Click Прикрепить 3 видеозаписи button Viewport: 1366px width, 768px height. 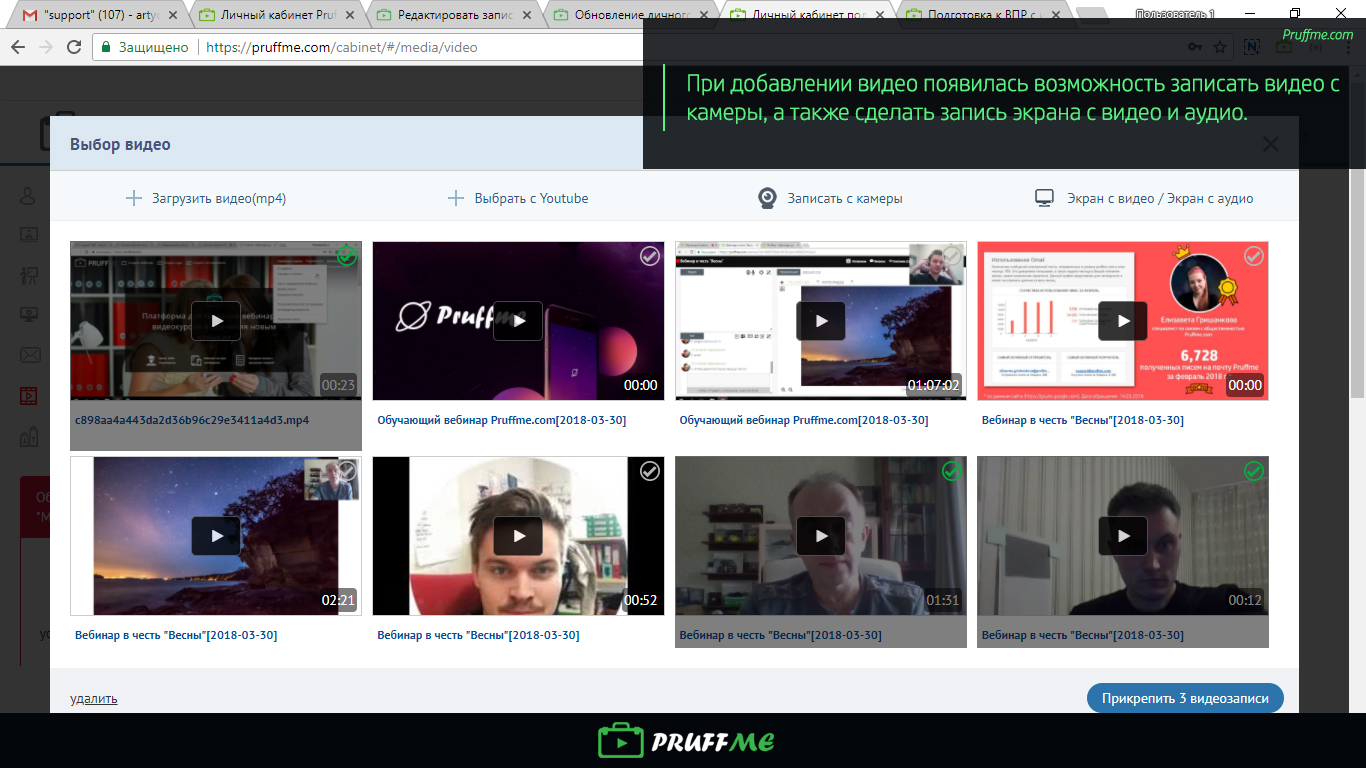1185,698
